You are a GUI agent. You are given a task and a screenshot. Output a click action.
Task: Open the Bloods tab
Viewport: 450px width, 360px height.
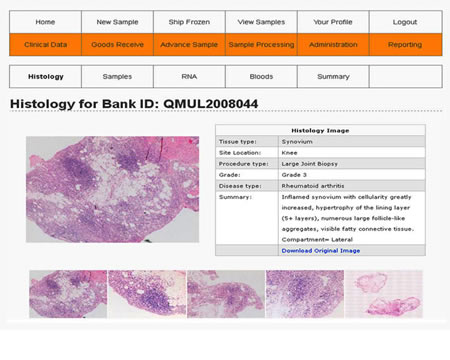click(x=261, y=76)
